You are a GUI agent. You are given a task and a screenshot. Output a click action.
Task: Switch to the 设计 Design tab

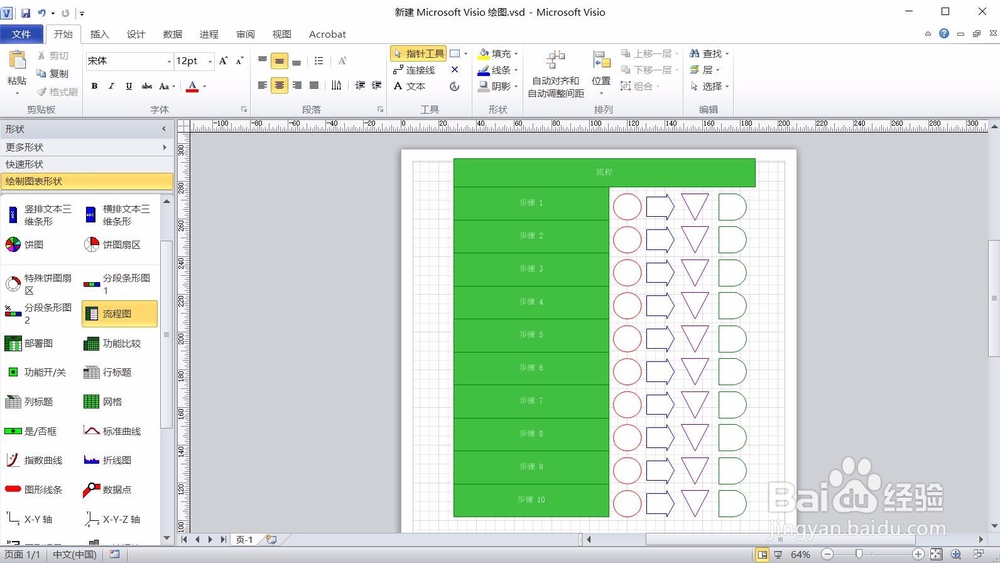(136, 34)
